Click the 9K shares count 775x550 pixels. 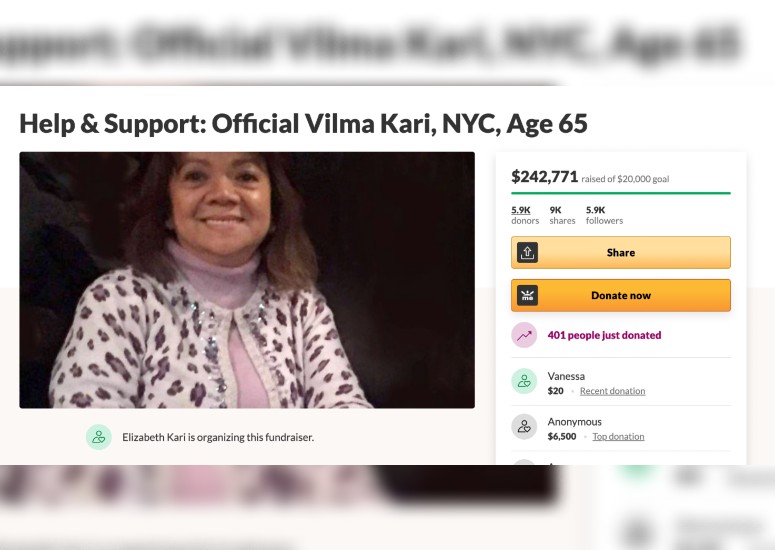[x=562, y=215]
